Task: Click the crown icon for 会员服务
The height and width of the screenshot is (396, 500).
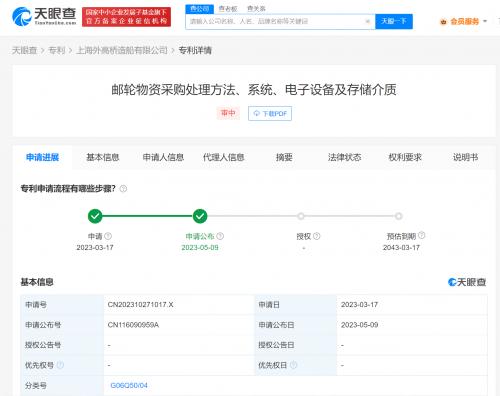Action: coord(443,22)
